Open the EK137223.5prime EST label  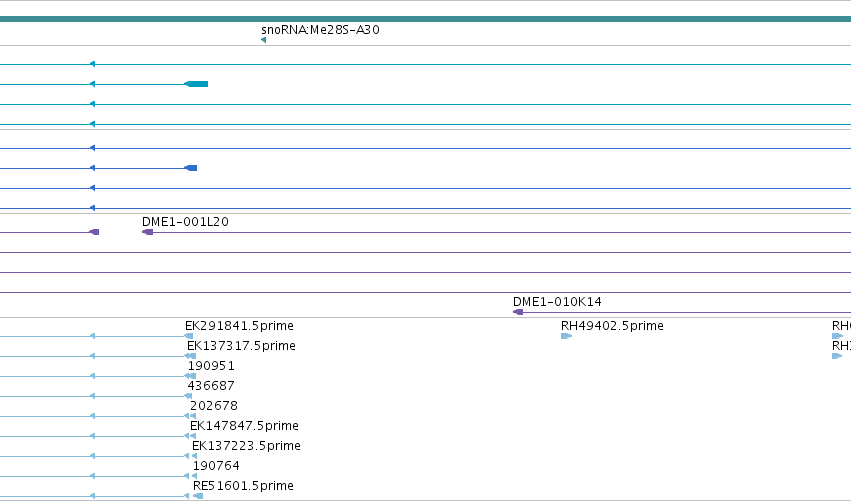click(x=246, y=446)
